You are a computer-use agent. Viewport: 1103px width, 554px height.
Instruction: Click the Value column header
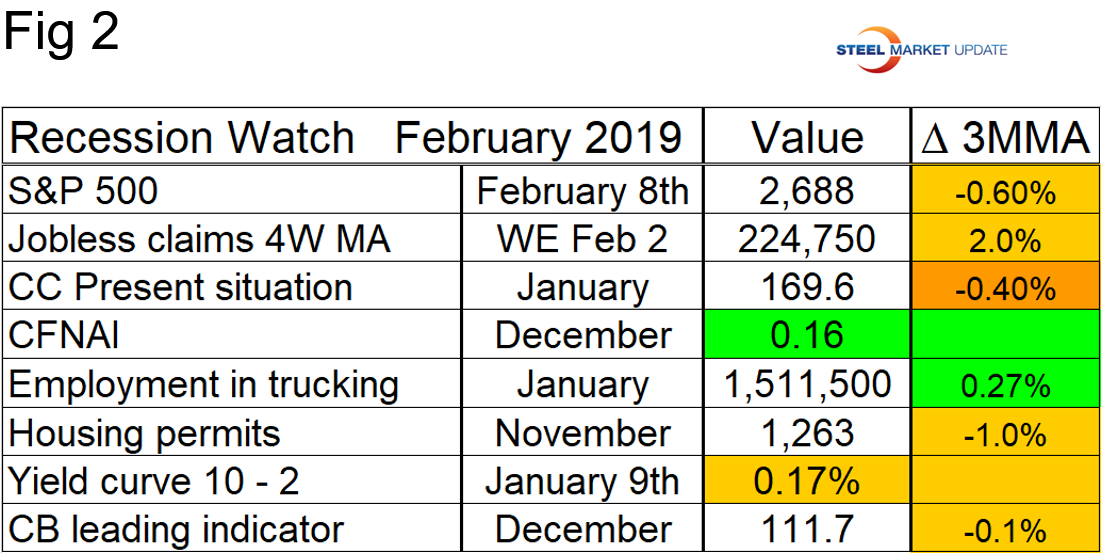tap(808, 138)
